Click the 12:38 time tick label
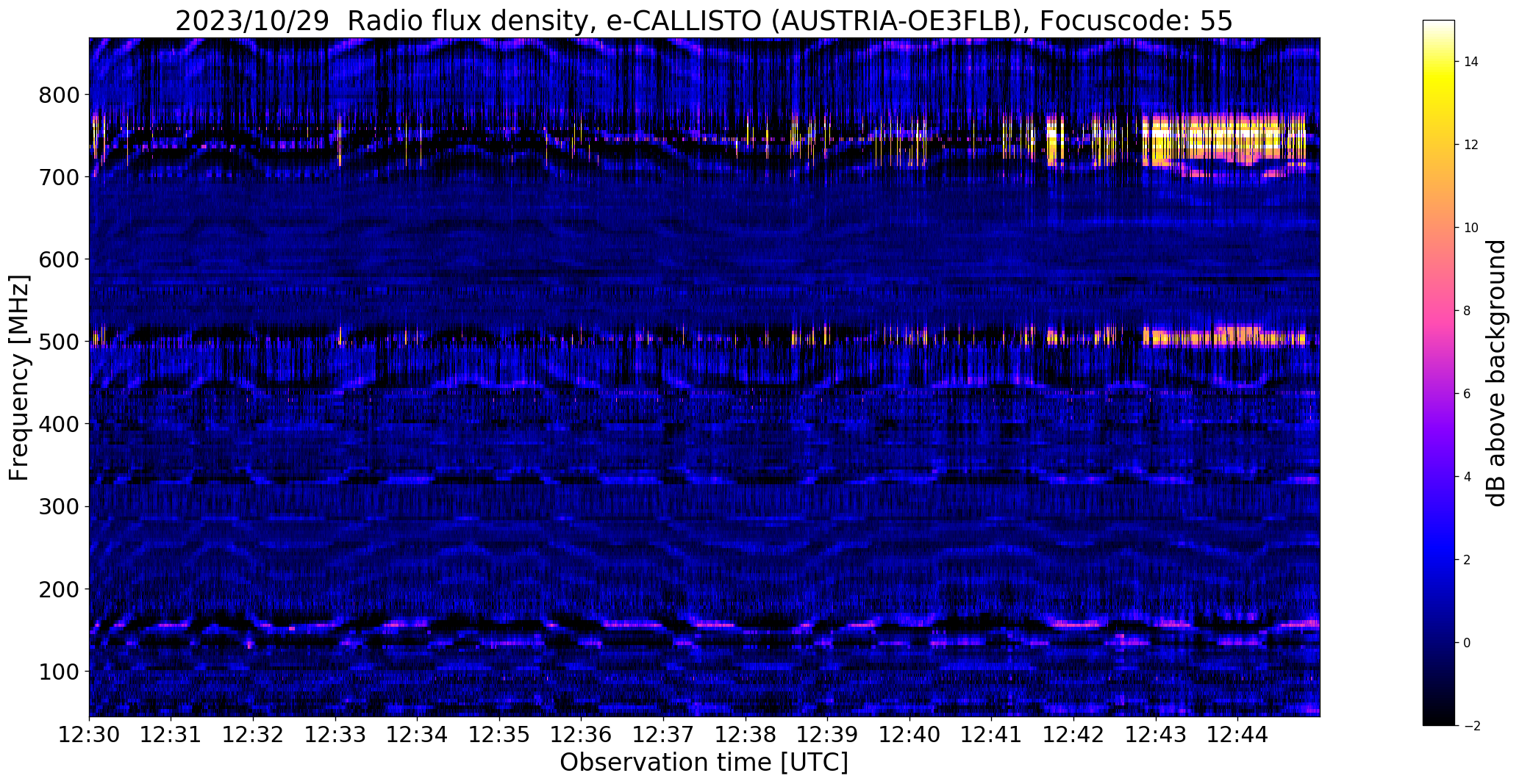This screenshot has height=784, width=1519. pos(746,734)
